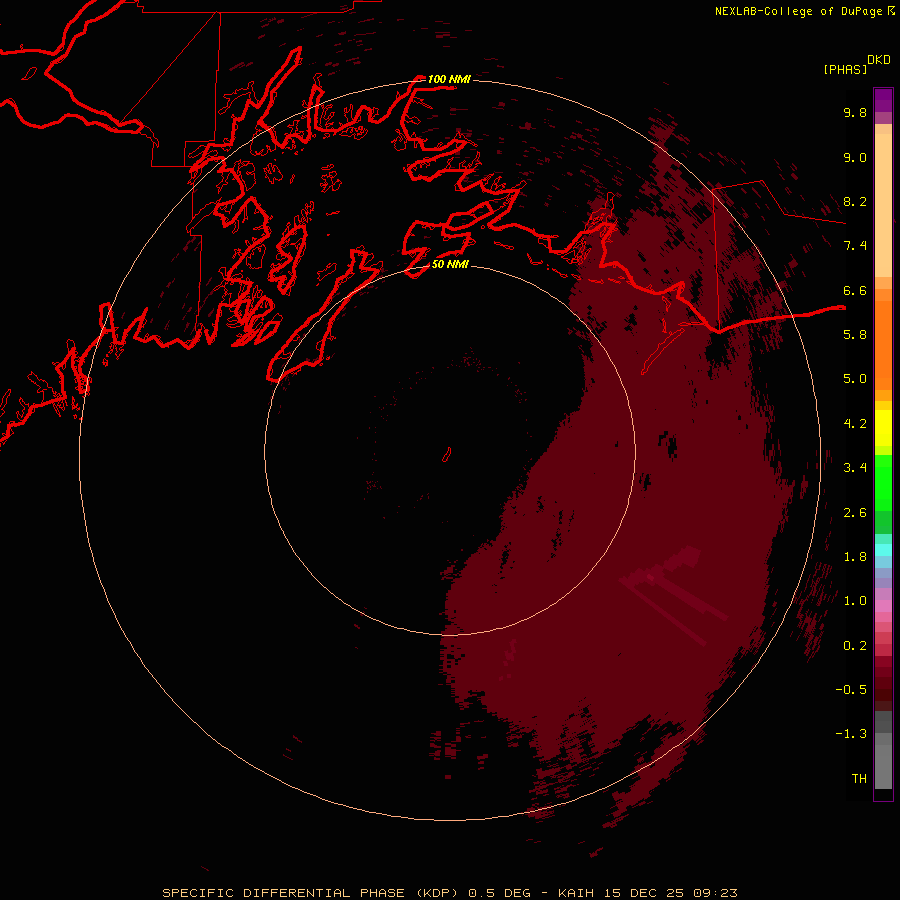Pick the purple swatch at color bar top
Screen dimensions: 900x900
pos(883,100)
